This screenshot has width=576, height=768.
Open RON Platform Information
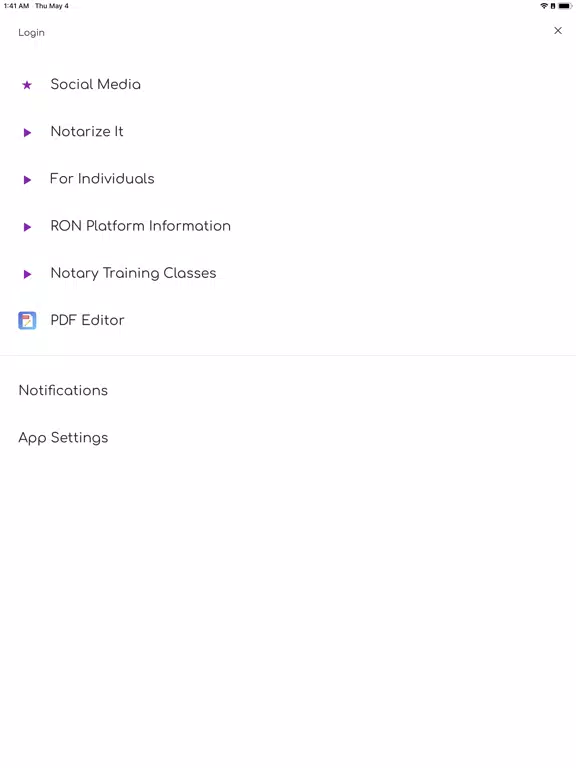(141, 226)
